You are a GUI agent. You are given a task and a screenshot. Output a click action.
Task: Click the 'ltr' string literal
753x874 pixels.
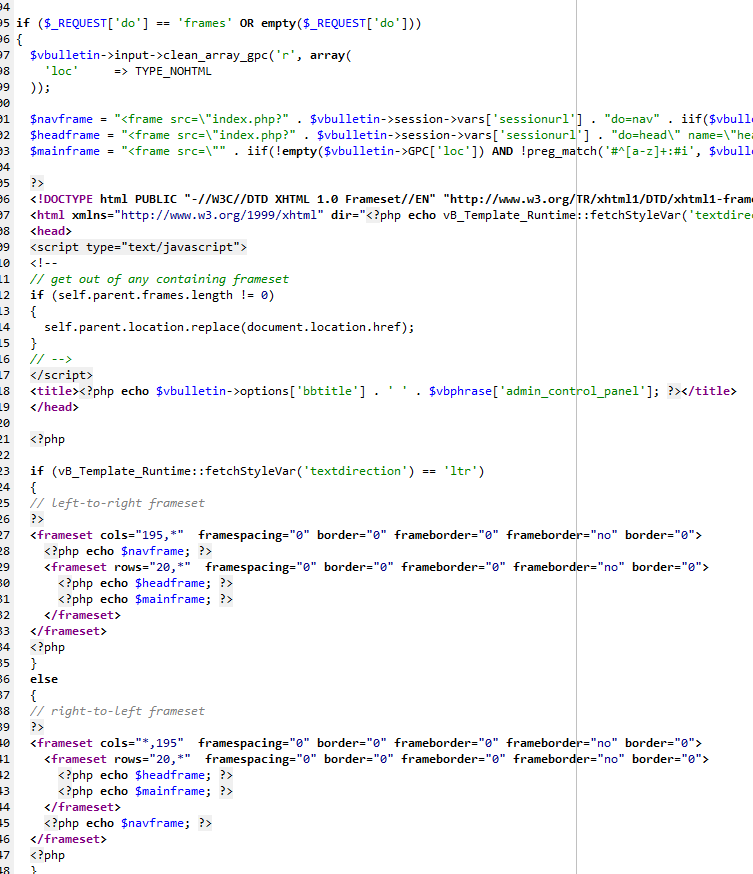pyautogui.click(x=460, y=472)
